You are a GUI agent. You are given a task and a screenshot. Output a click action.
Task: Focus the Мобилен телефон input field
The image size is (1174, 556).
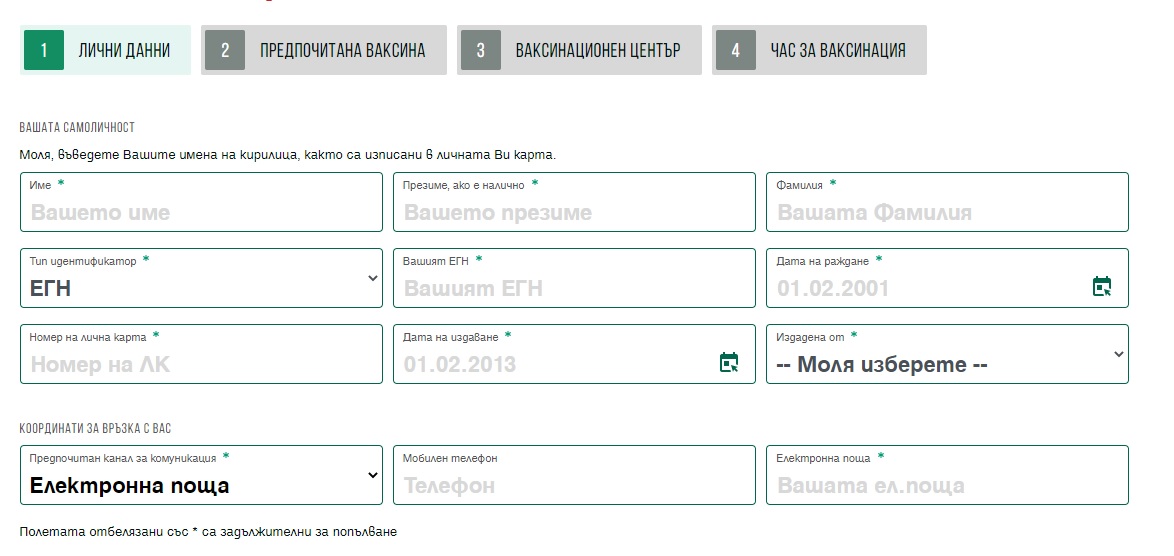tap(574, 475)
